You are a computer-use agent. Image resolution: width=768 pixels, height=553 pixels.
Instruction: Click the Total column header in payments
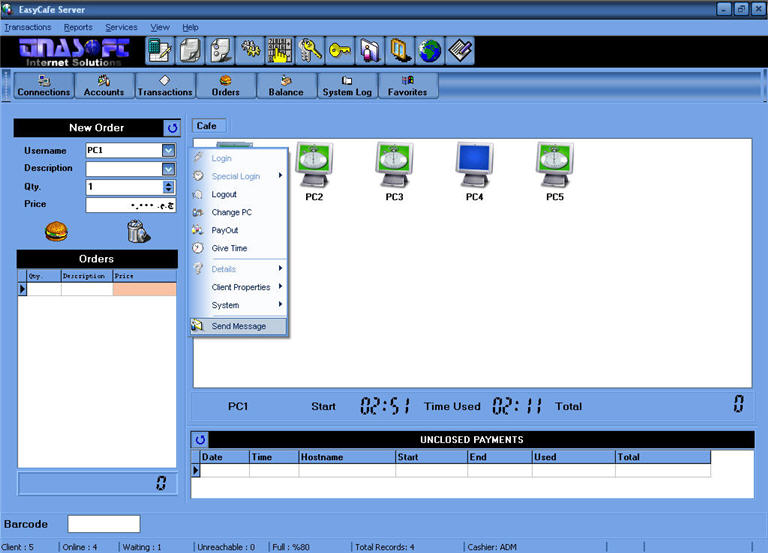click(x=663, y=457)
